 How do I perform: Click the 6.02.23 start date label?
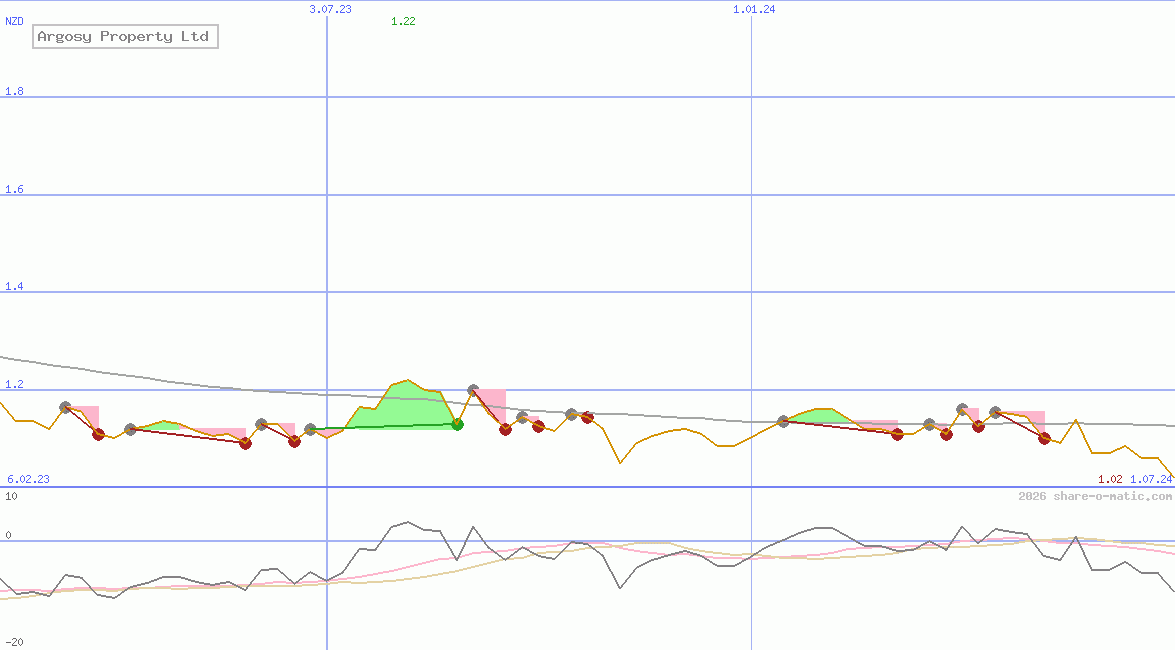(28, 479)
